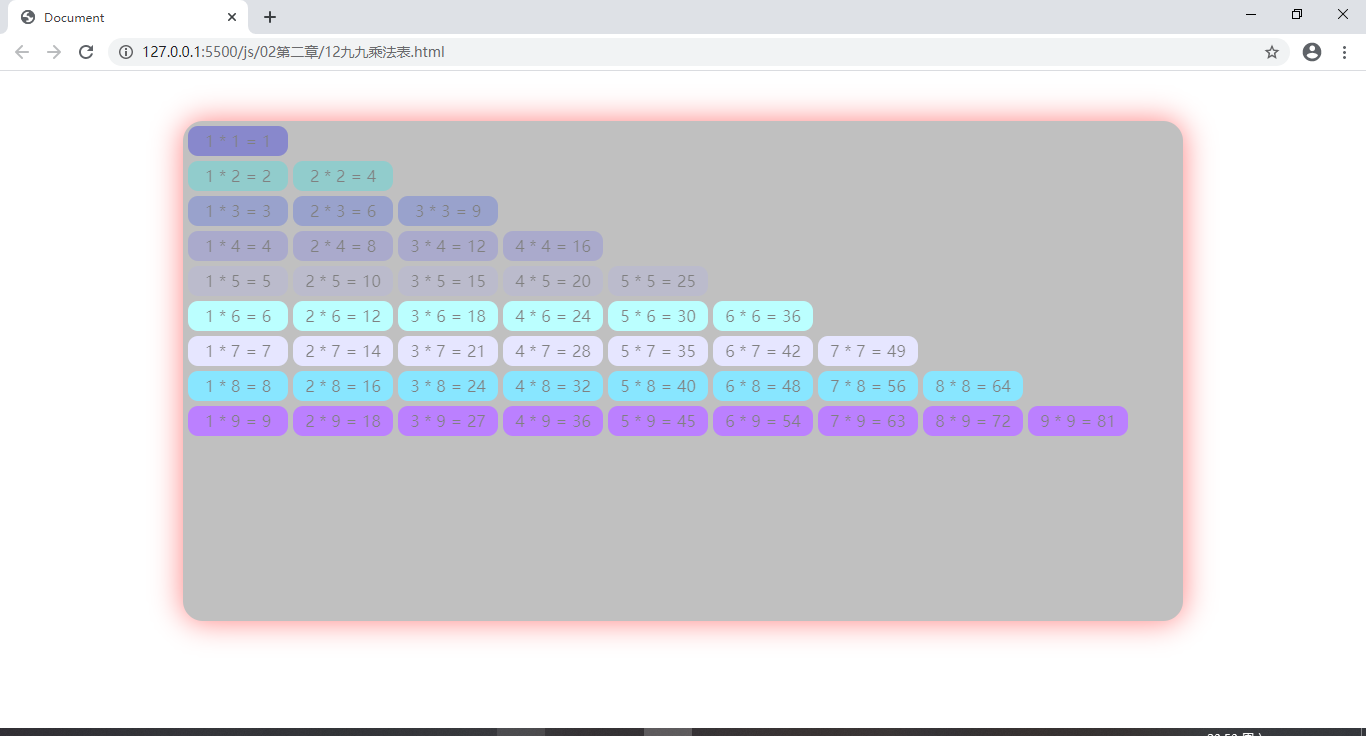
Task: View site information icon in address bar
Action: click(x=126, y=52)
